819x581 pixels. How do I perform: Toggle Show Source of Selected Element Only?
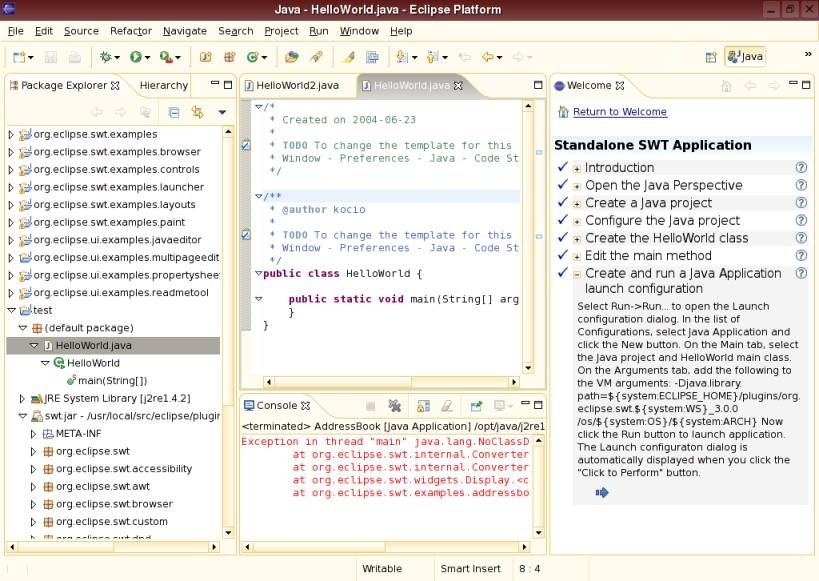[372, 57]
